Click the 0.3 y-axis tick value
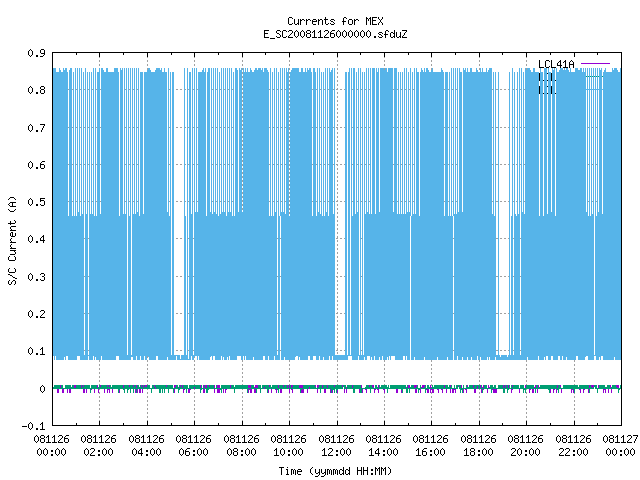 [36, 277]
